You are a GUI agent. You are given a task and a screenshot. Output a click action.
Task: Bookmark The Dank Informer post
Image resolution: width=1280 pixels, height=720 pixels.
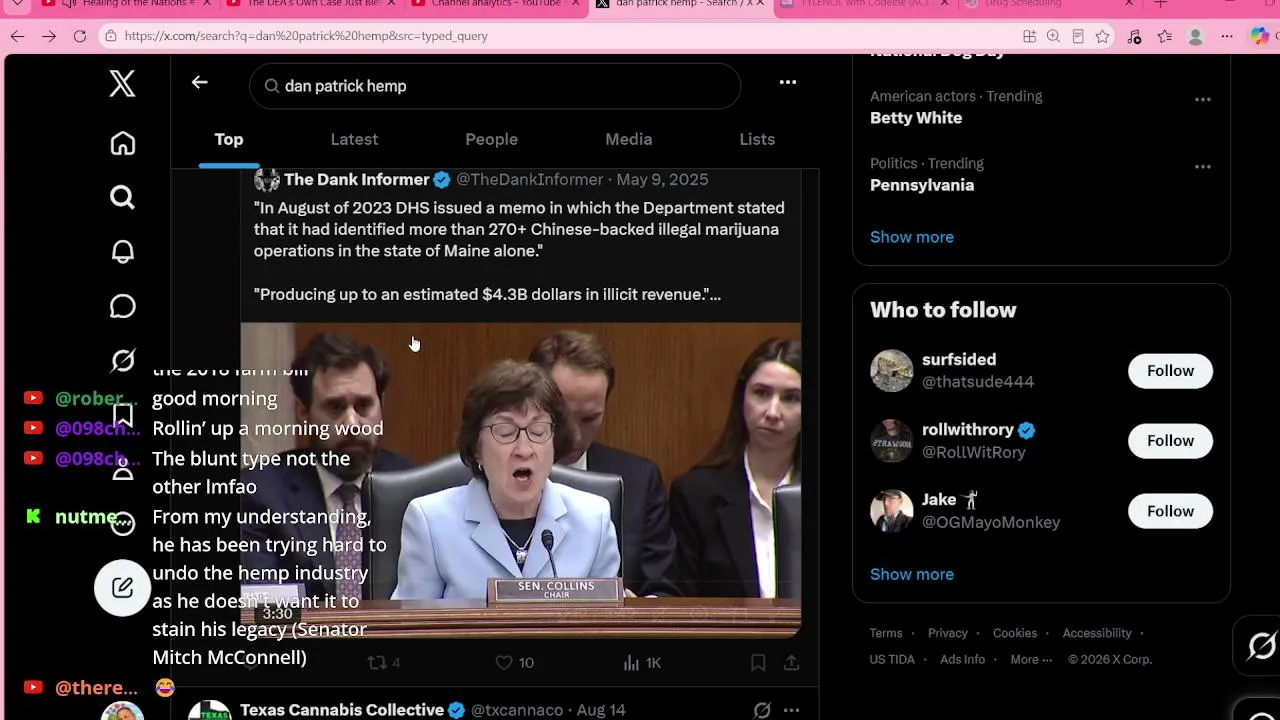click(758, 663)
